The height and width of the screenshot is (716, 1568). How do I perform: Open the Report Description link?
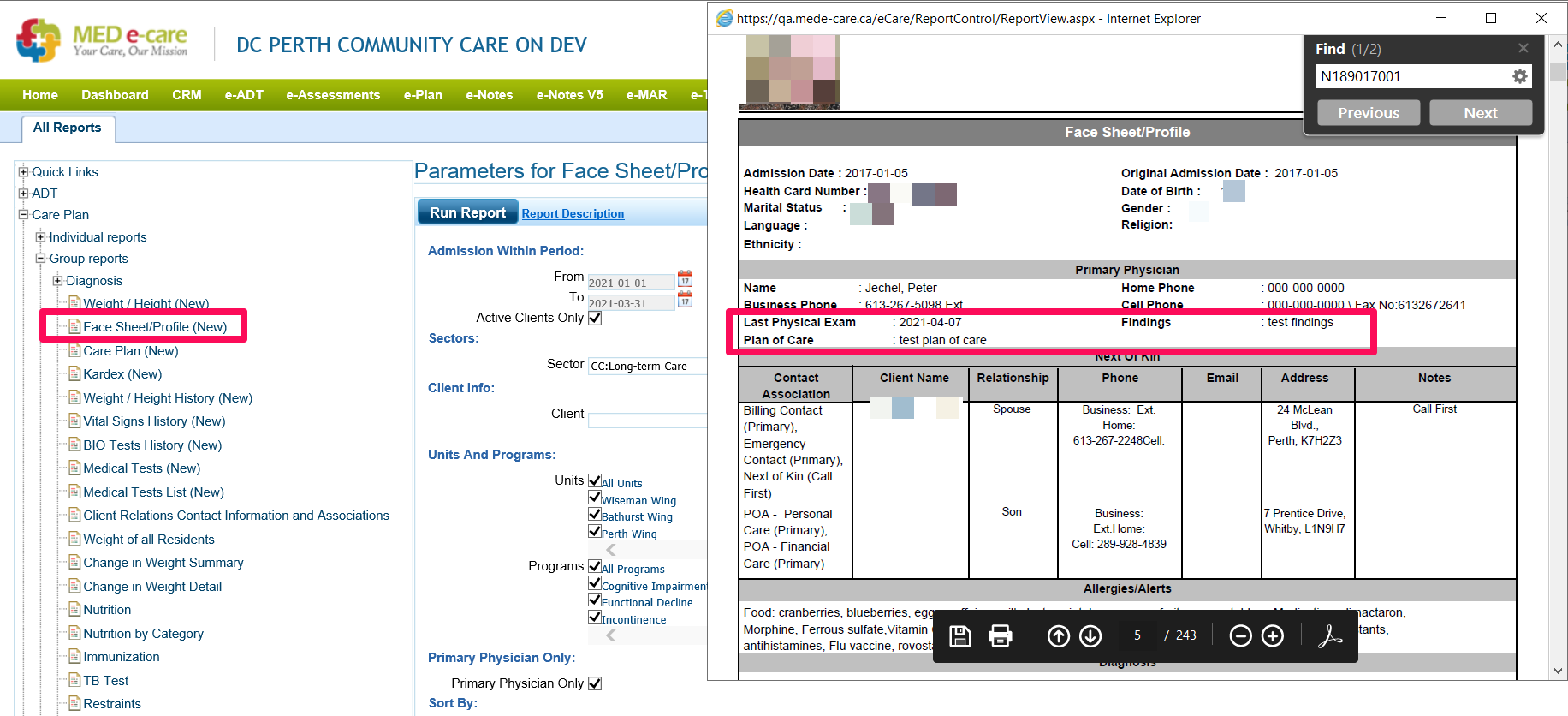pyautogui.click(x=573, y=213)
